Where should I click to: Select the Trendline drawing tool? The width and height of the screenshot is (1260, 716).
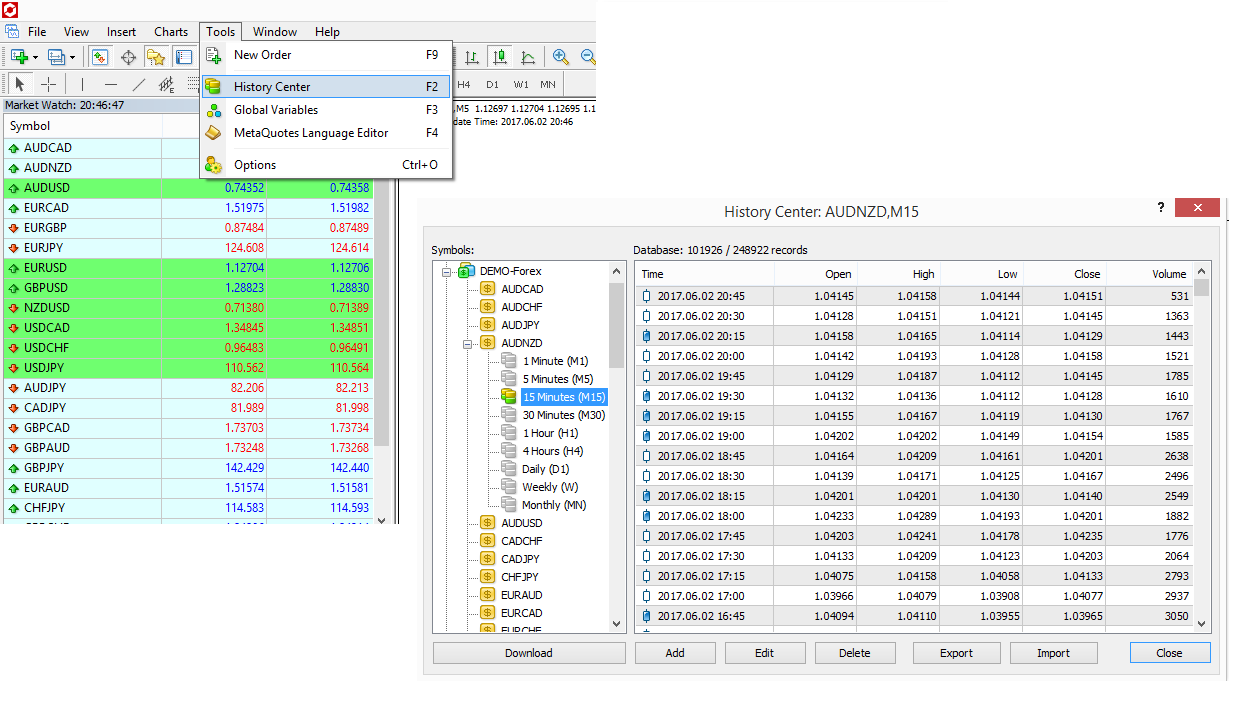[x=138, y=85]
